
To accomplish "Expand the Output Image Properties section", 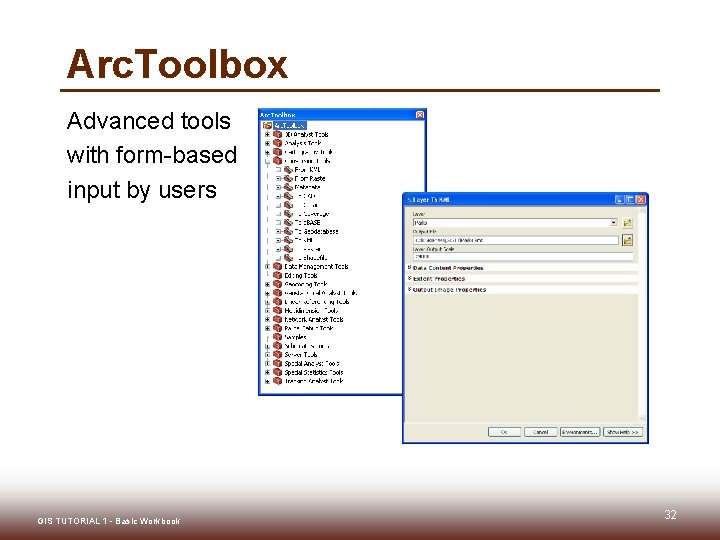I will click(409, 289).
